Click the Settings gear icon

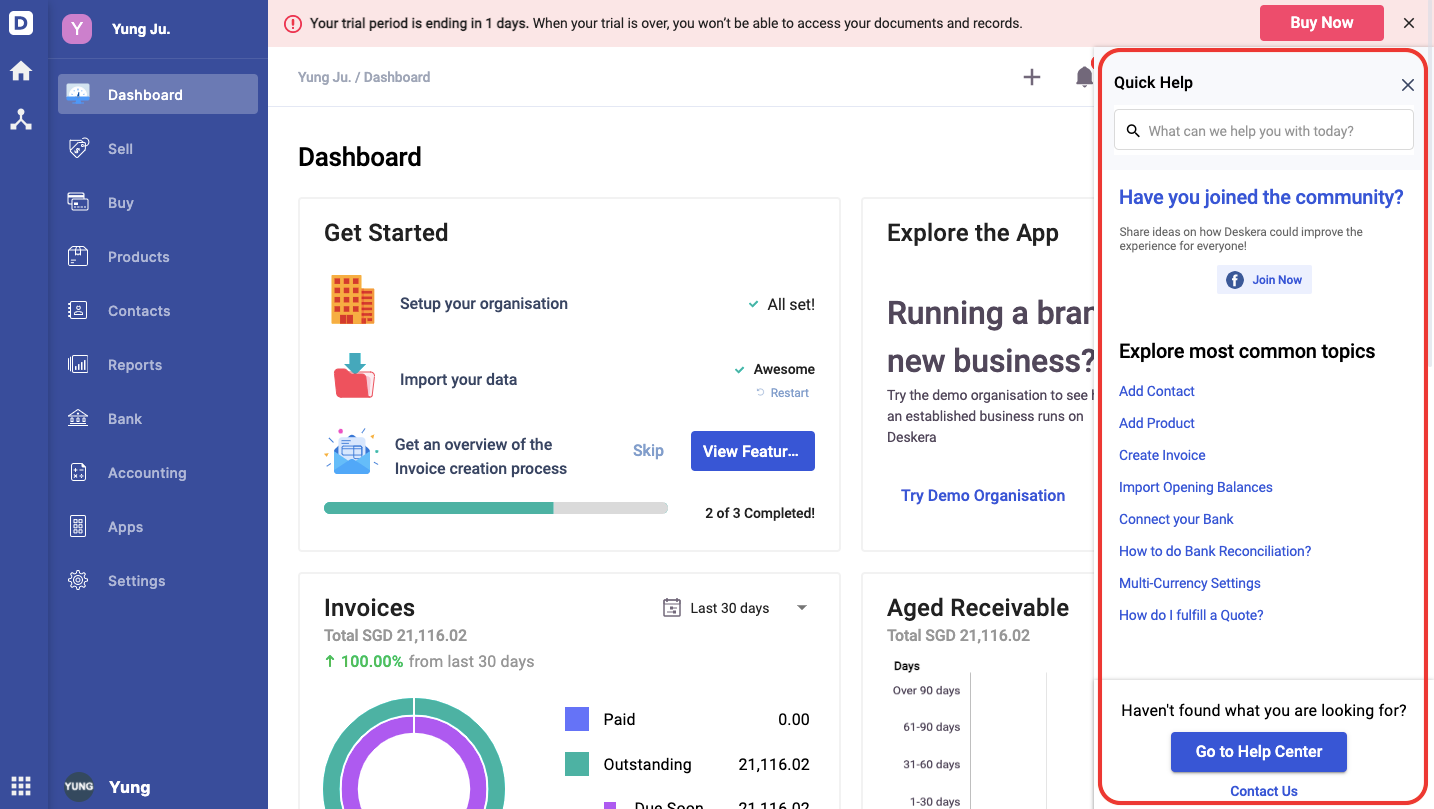pyautogui.click(x=78, y=580)
